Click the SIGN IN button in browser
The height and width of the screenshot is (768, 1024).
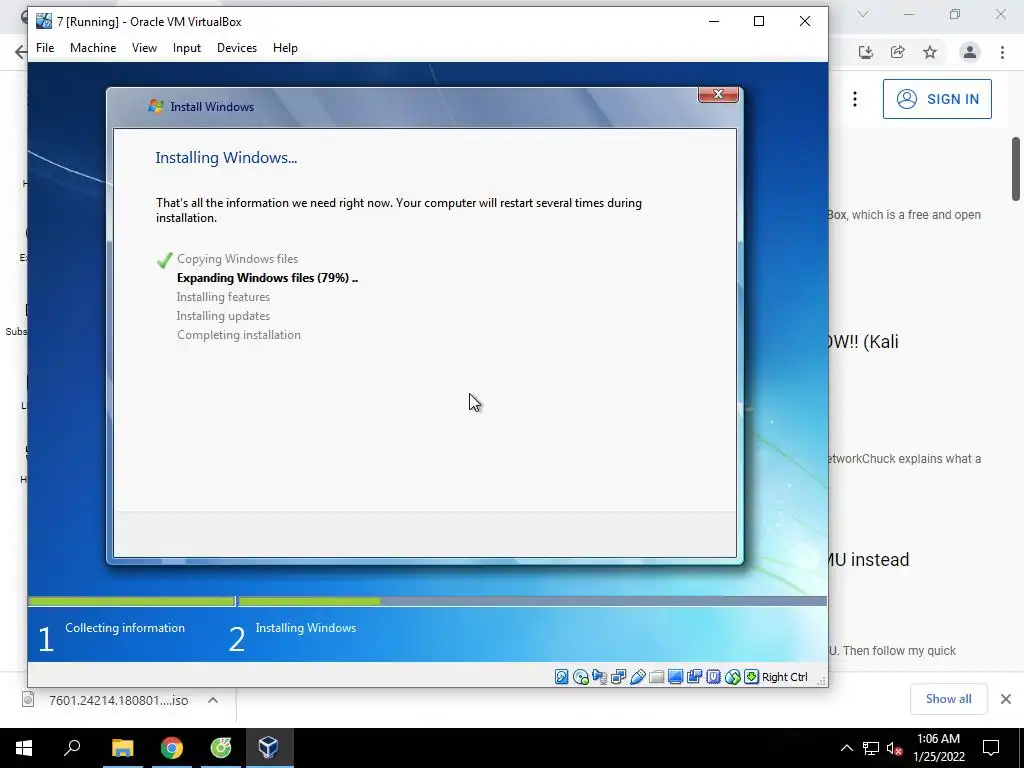[x=937, y=99]
